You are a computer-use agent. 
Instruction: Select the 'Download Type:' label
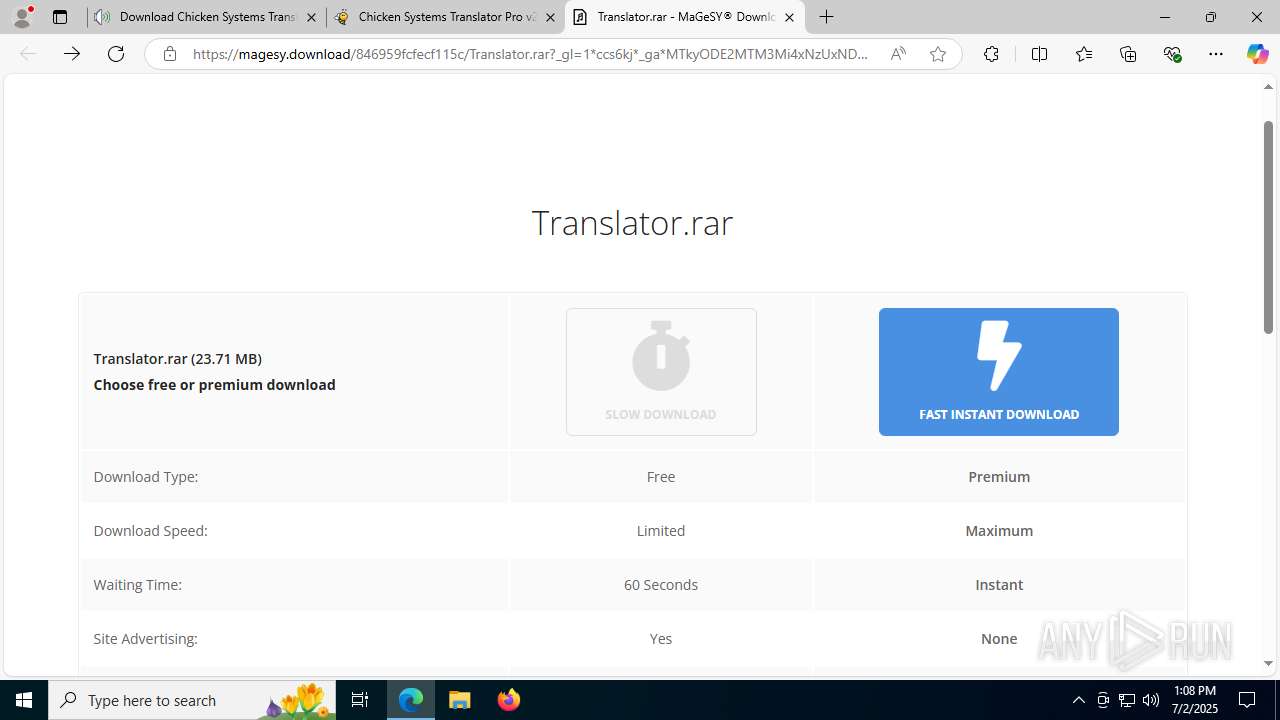(146, 476)
